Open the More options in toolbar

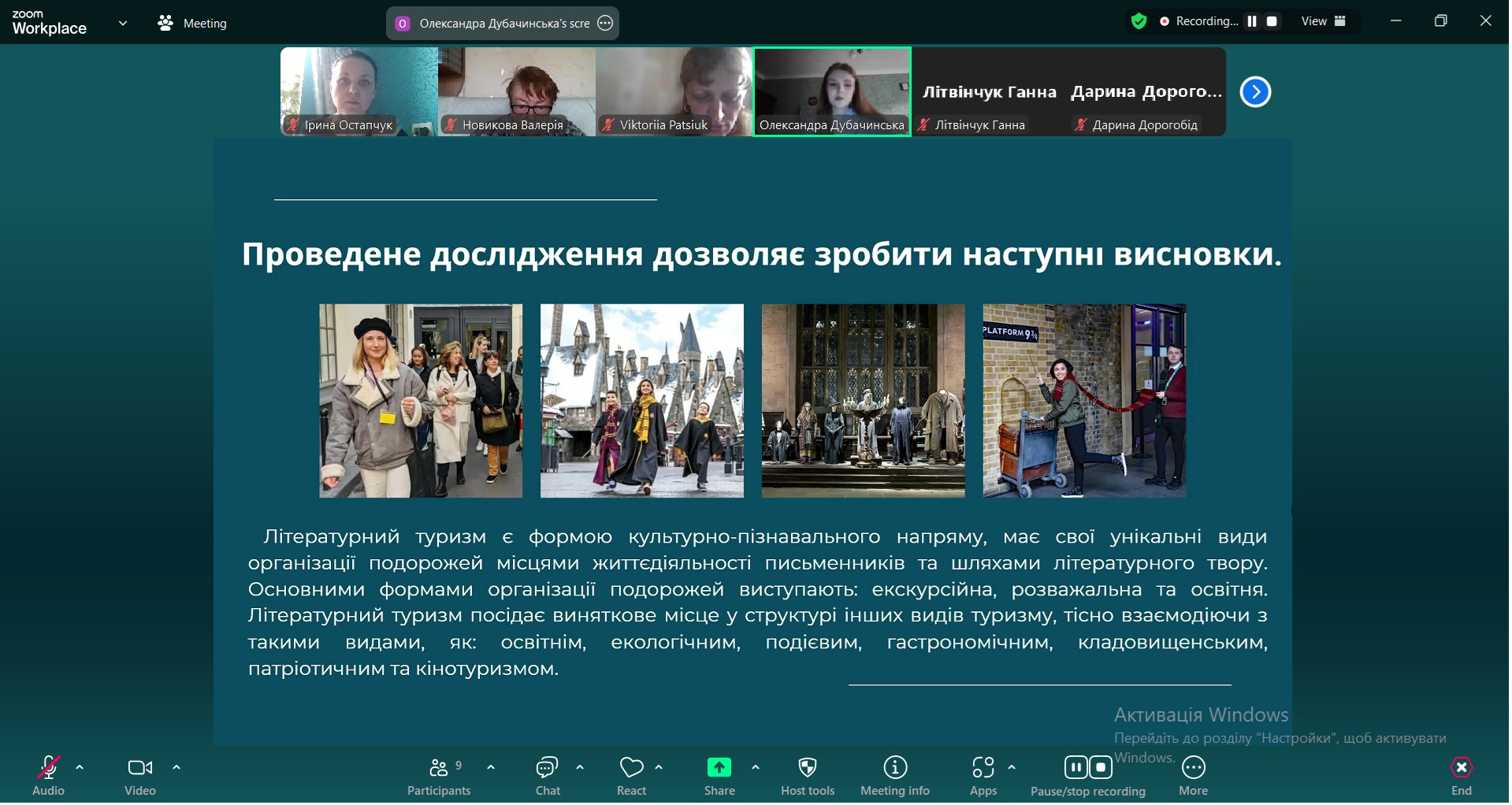1193,769
